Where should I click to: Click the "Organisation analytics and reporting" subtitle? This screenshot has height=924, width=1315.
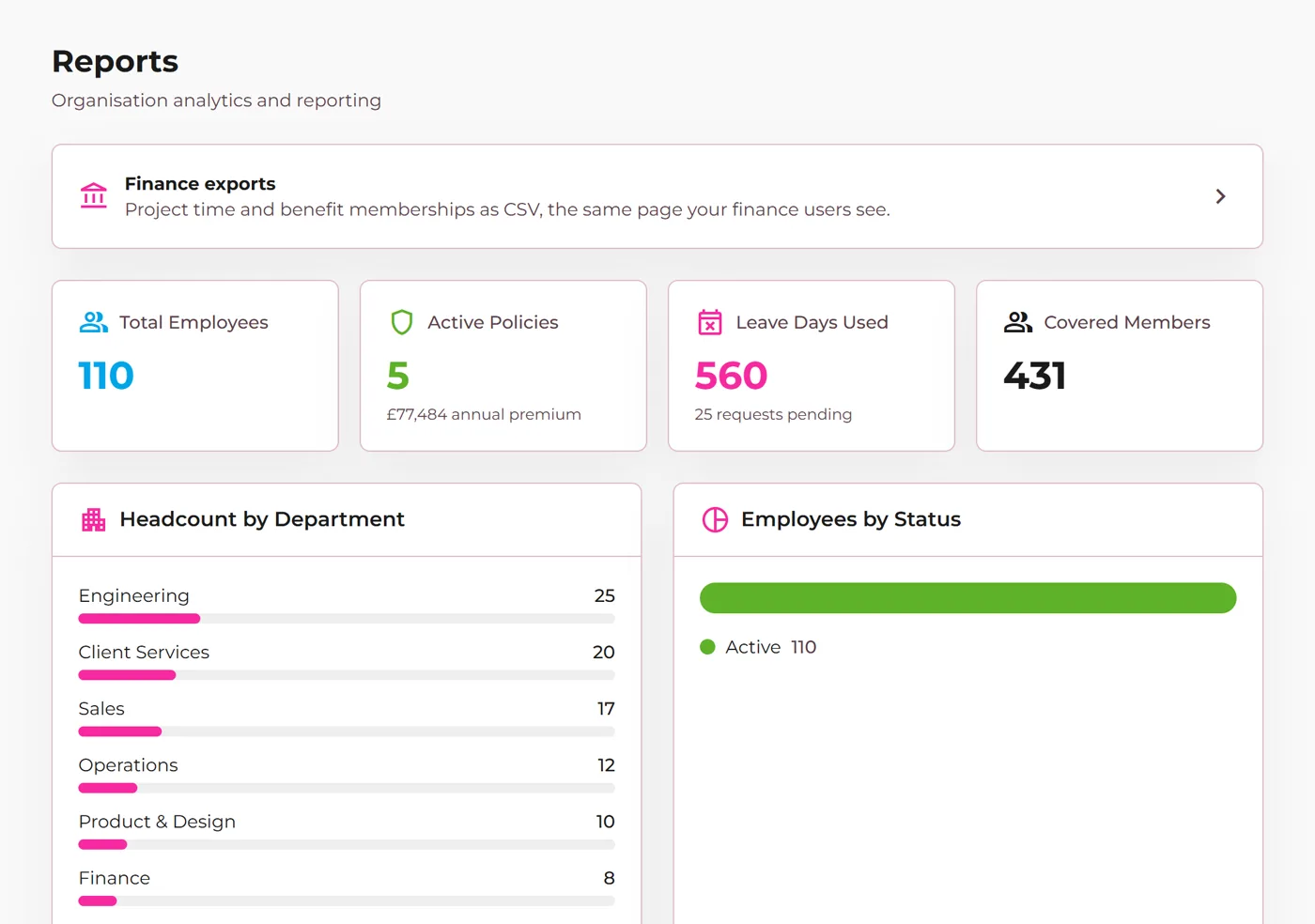[x=216, y=100]
